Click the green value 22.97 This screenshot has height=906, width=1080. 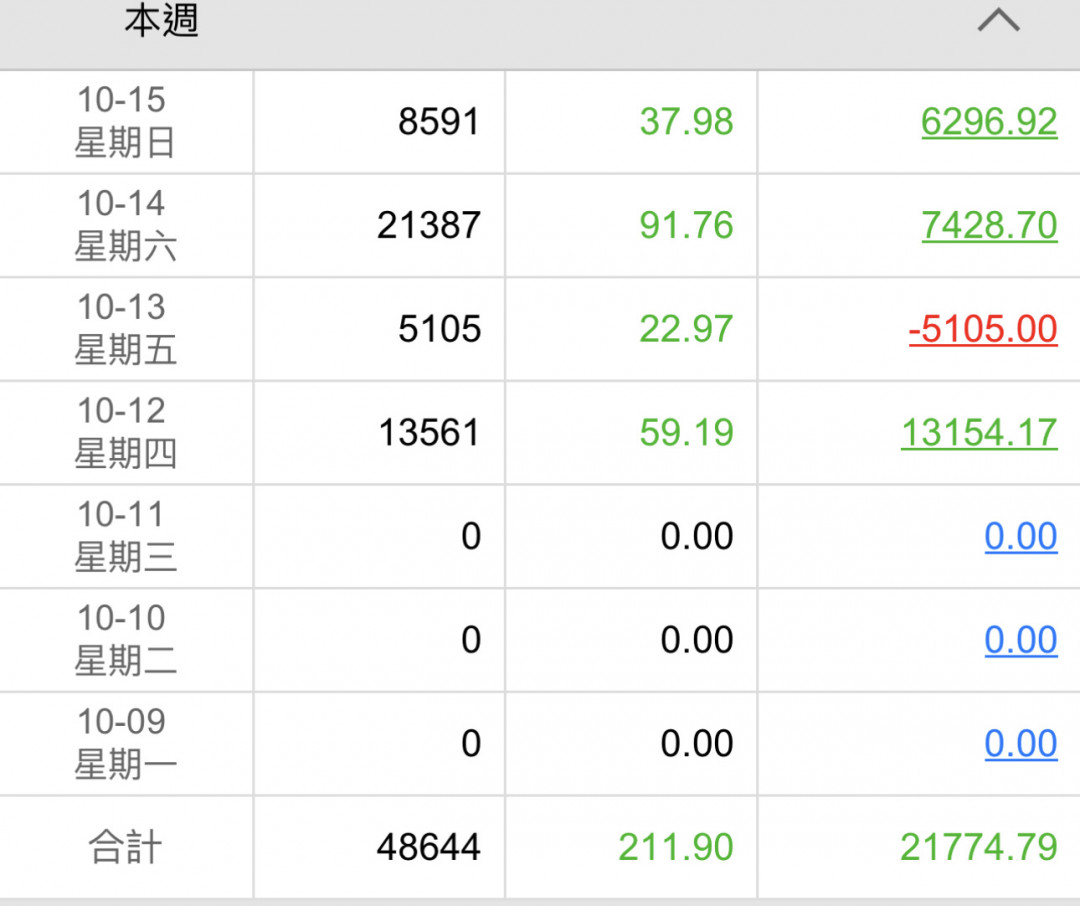[x=686, y=329]
